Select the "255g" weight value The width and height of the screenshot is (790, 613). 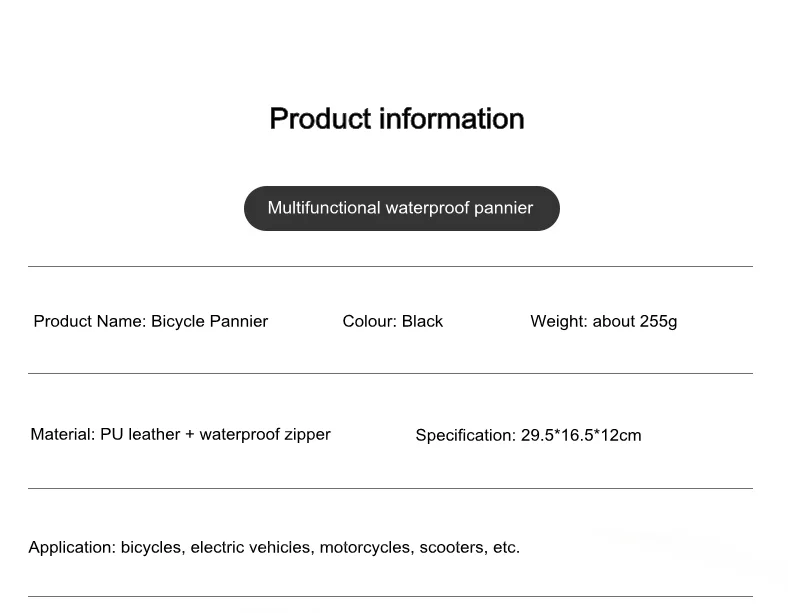coord(658,321)
